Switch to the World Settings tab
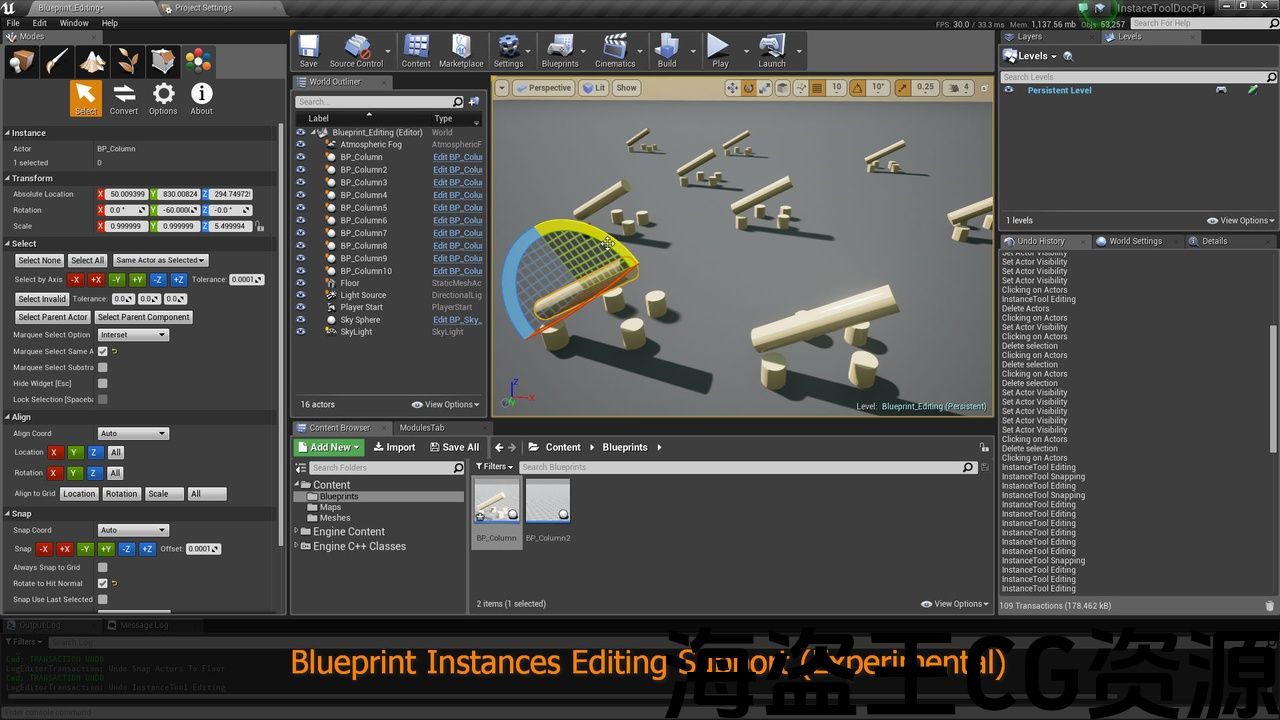This screenshot has height=720, width=1280. pyautogui.click(x=1135, y=241)
